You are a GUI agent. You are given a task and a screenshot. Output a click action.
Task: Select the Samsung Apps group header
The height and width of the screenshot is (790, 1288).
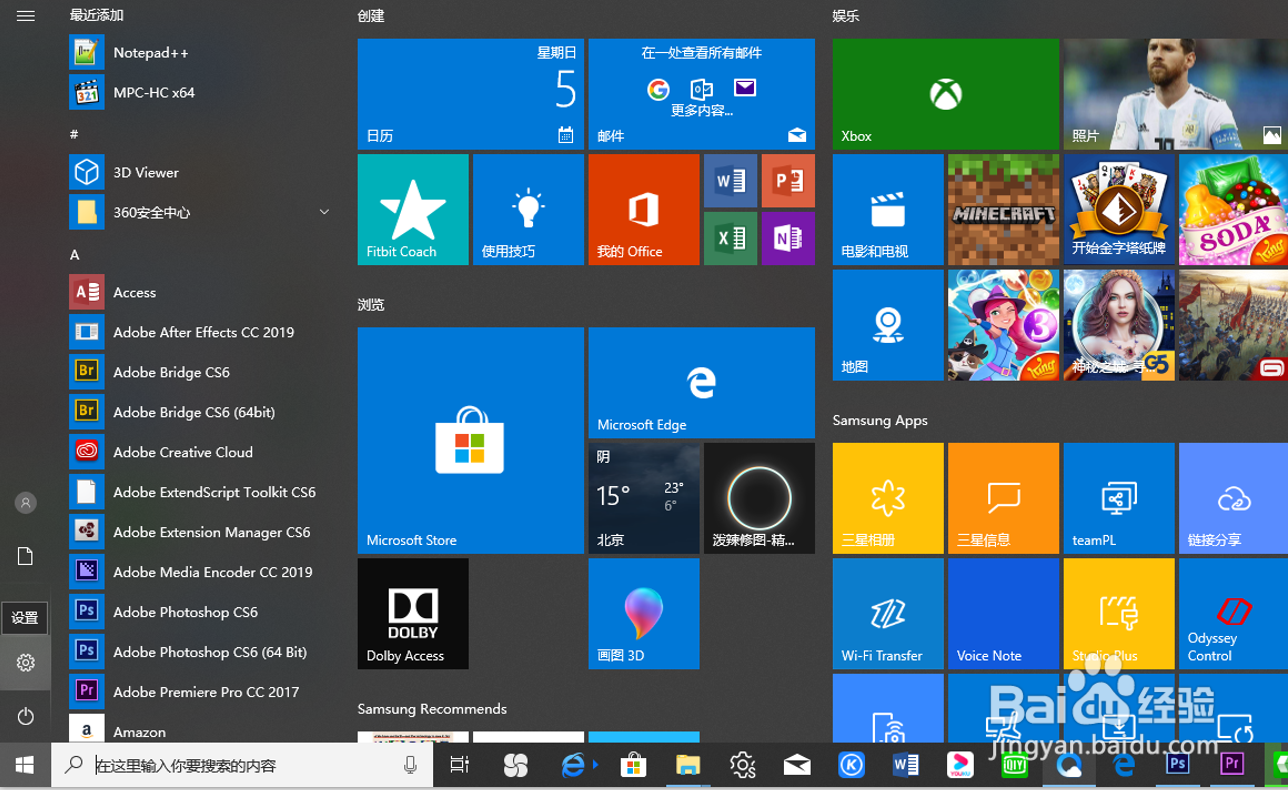pos(880,420)
